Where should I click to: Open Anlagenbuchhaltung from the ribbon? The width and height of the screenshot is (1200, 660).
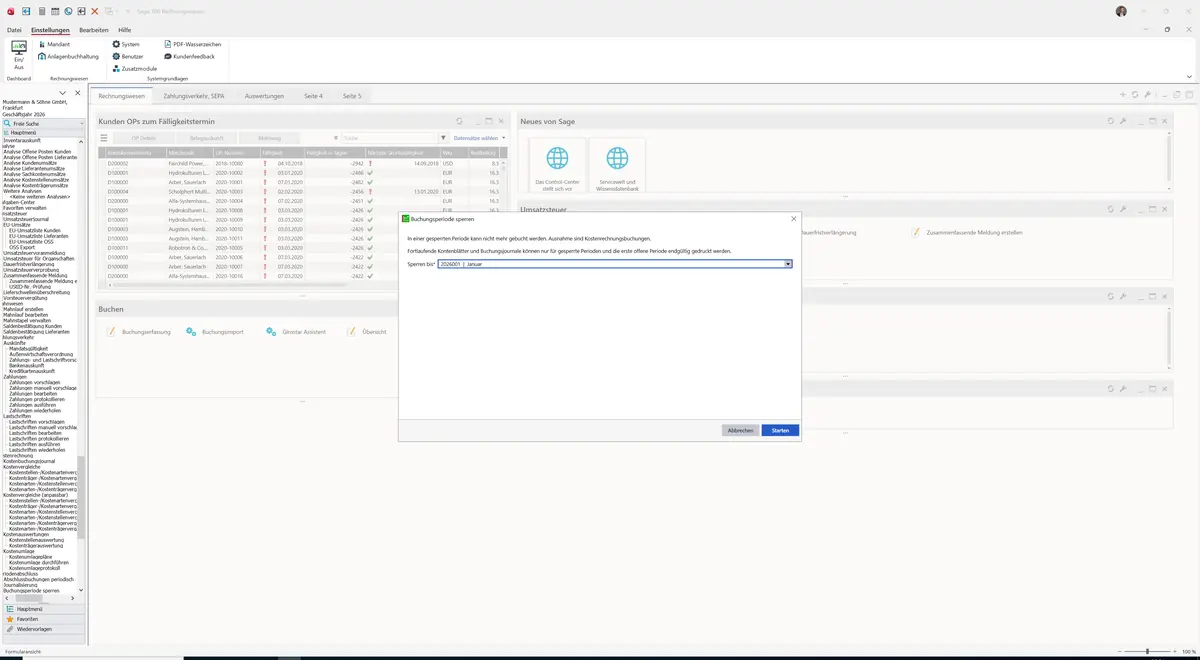[x=67, y=56]
